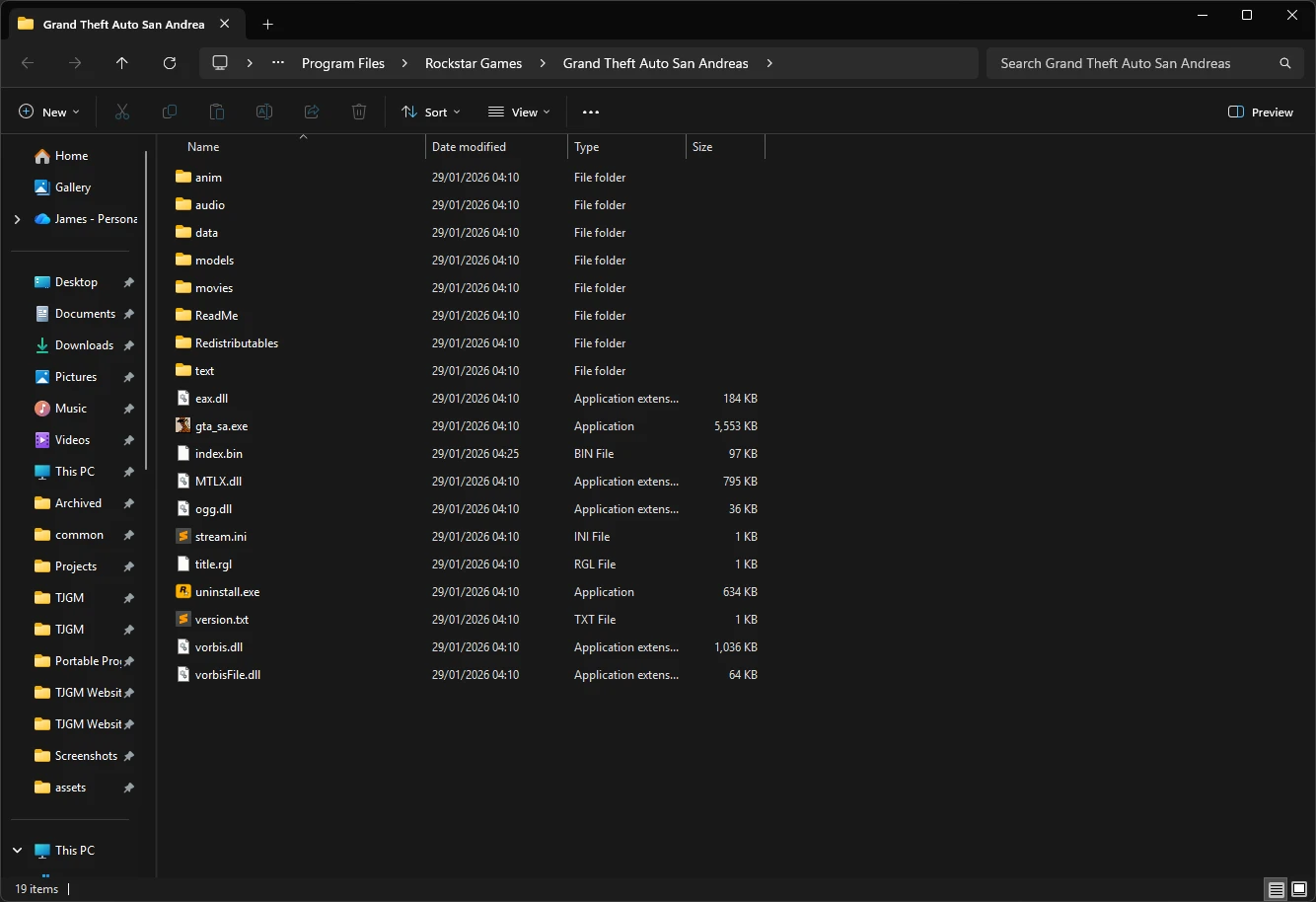Switch to details view in status bar
The height and width of the screenshot is (902, 1316).
pos(1275,889)
